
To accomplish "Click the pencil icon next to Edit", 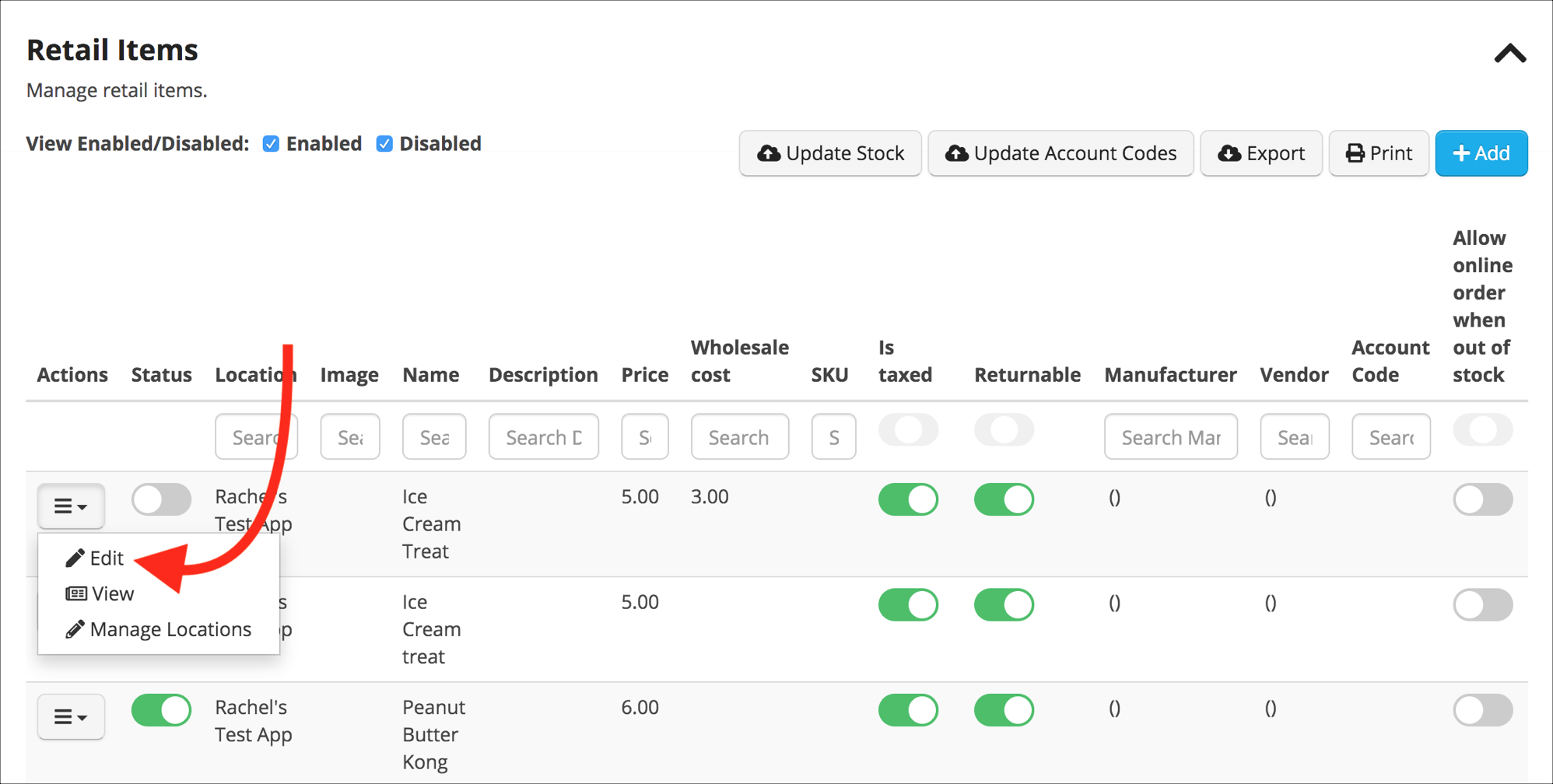I will (75, 557).
